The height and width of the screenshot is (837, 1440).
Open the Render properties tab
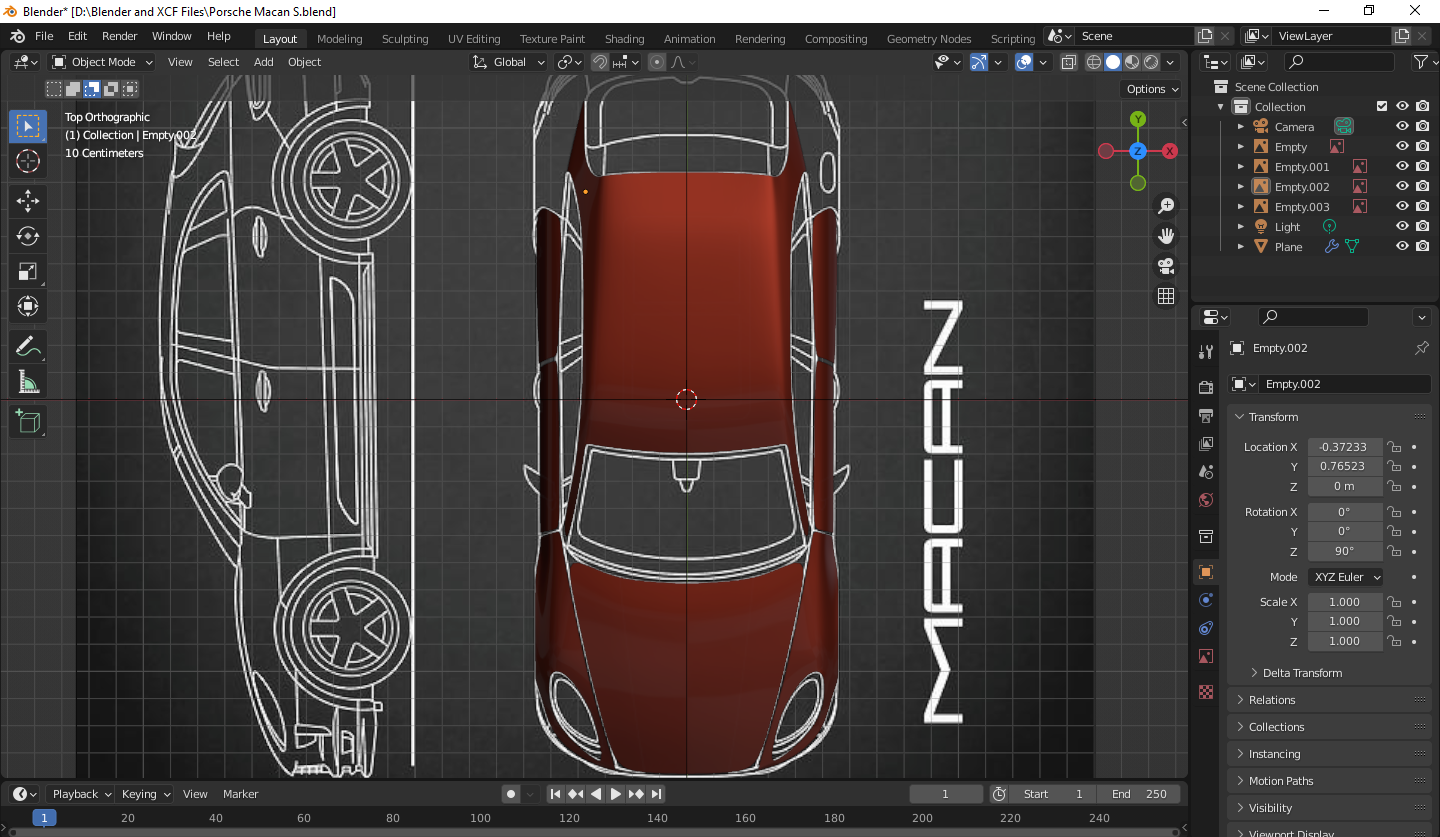click(1206, 387)
